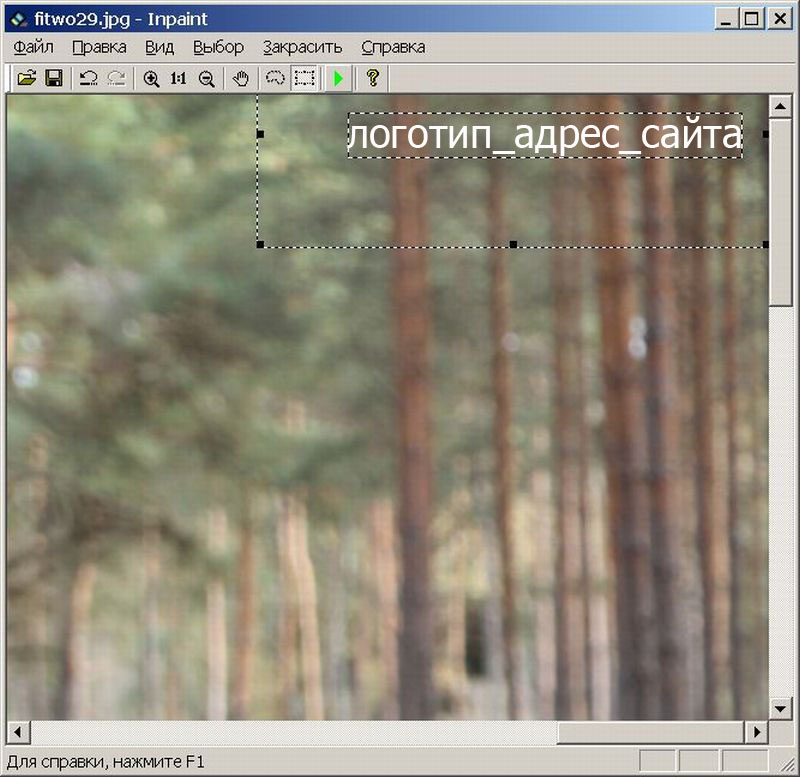Expand the Выбор menu
The height and width of the screenshot is (777, 800).
[x=218, y=47]
